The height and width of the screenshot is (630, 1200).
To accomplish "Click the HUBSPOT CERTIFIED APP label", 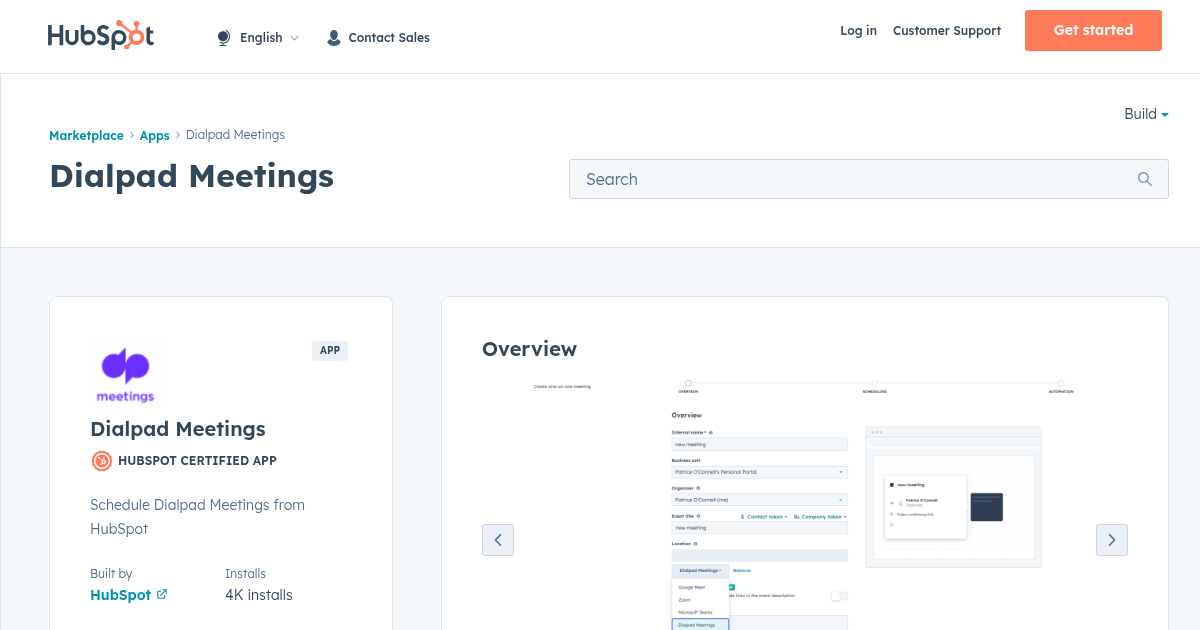I will (197, 461).
